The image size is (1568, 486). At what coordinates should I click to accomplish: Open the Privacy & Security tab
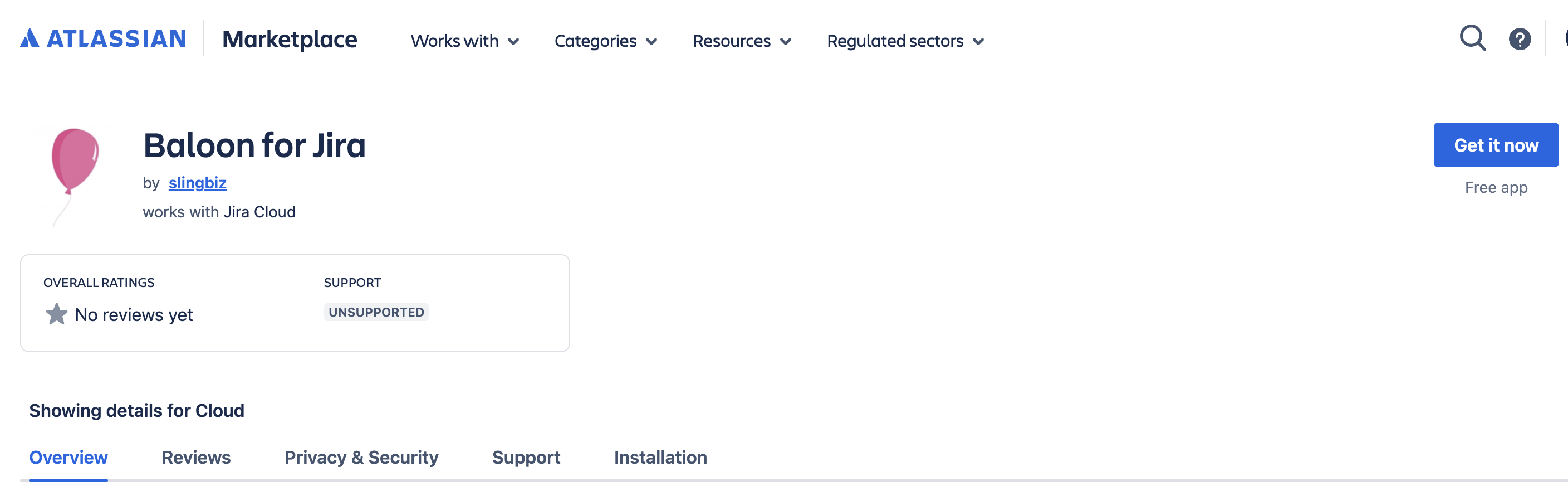pos(361,457)
